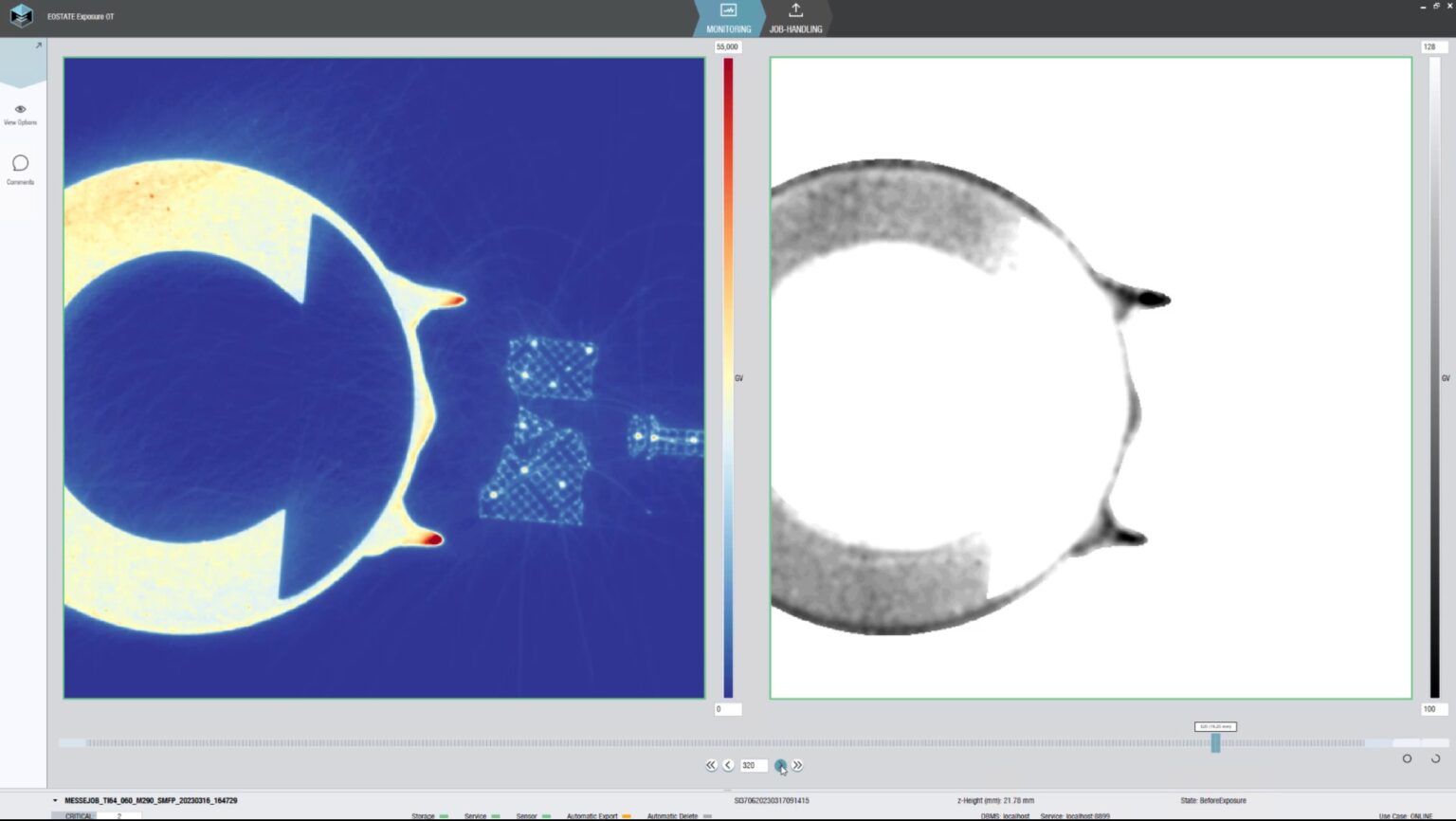Click the DBMS: localhost status text

pos(1005,816)
